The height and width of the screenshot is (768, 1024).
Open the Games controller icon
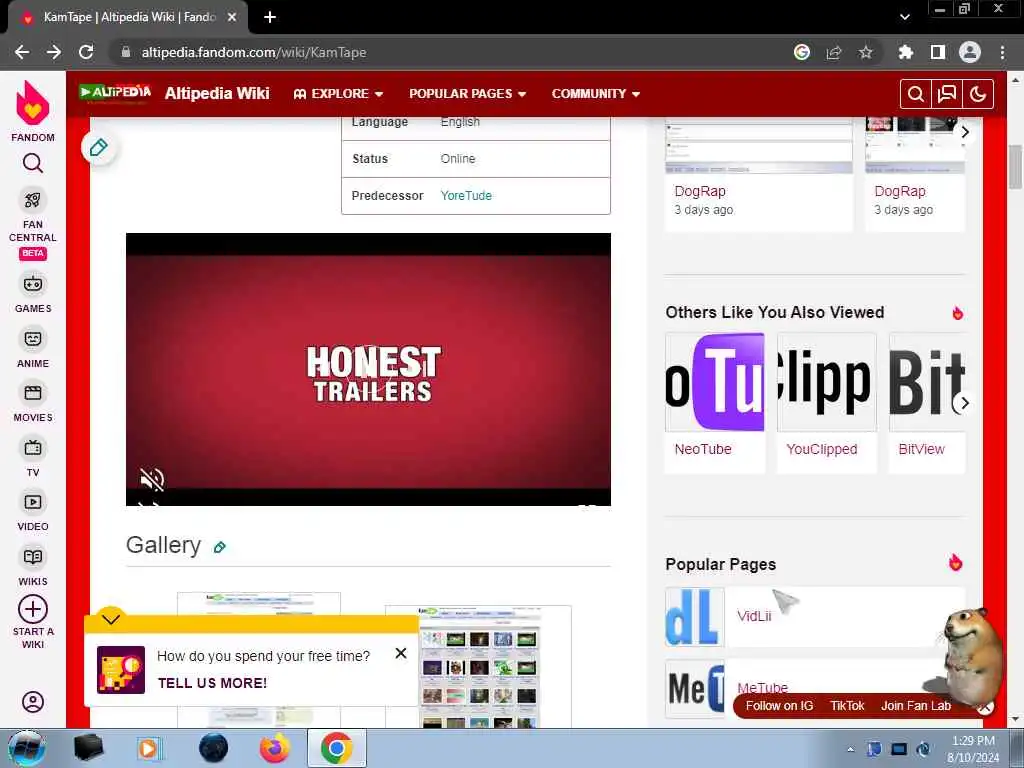pos(33,284)
